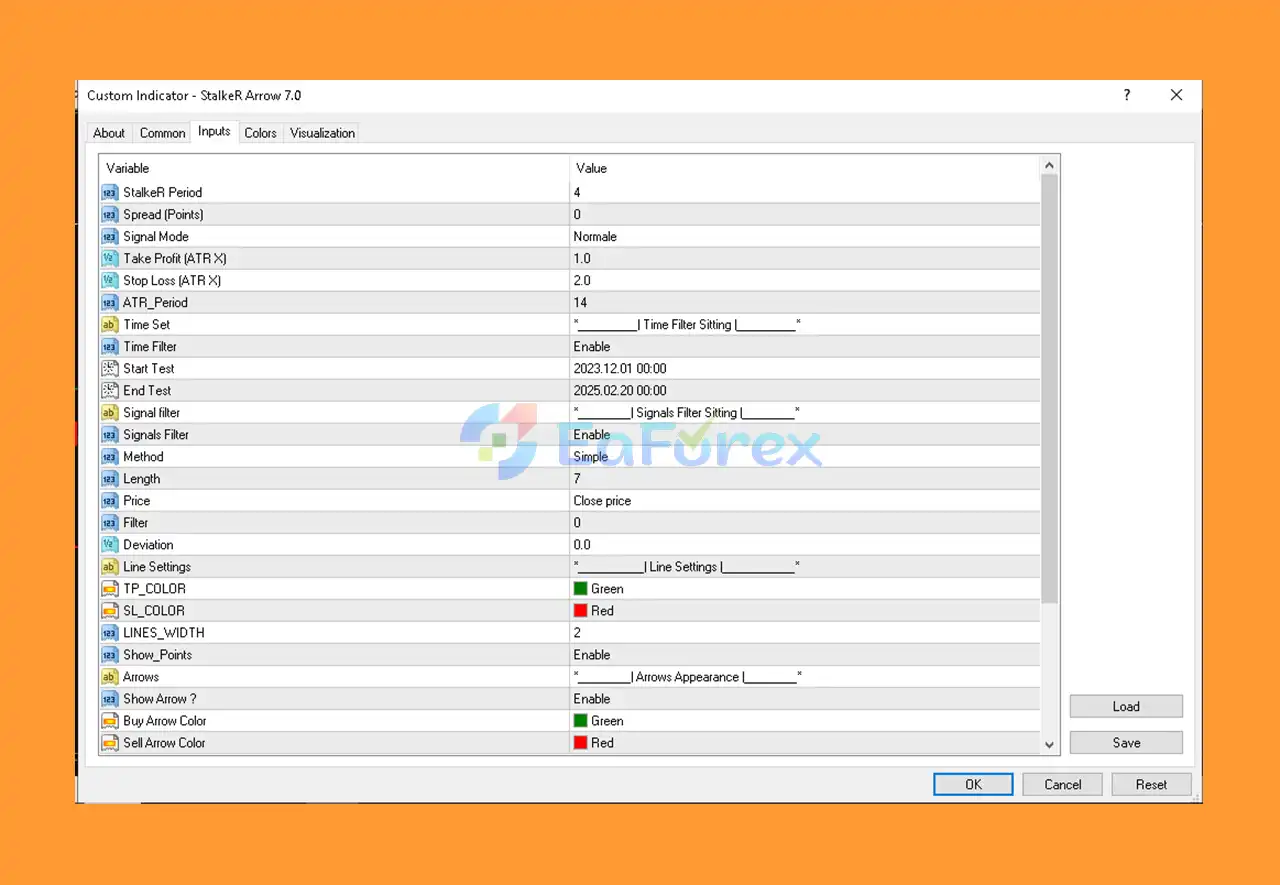The height and width of the screenshot is (885, 1280).
Task: Click the color-type icon beside TP_COLOR
Action: pyautogui.click(x=110, y=588)
